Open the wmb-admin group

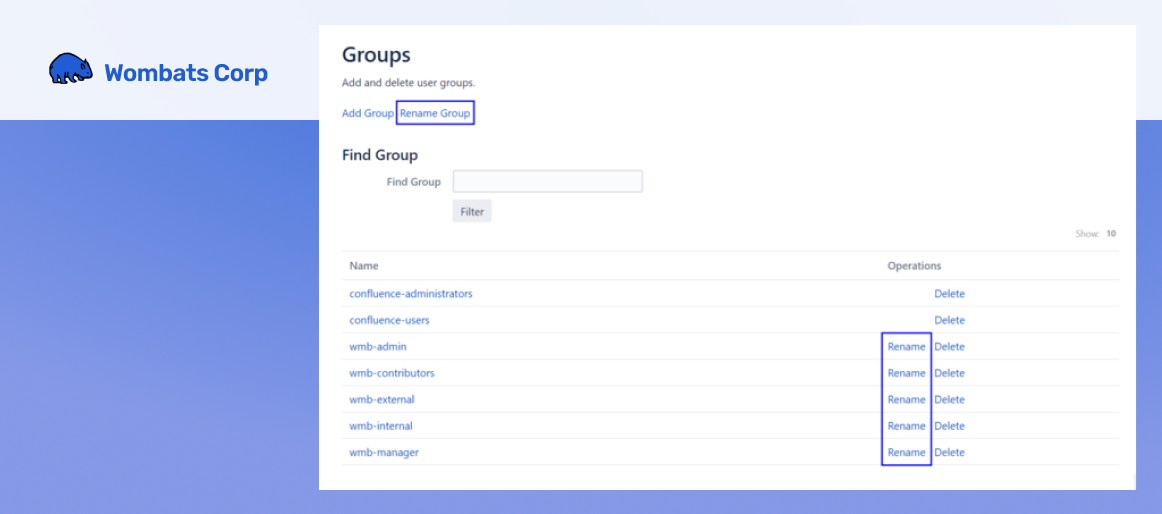tap(378, 347)
